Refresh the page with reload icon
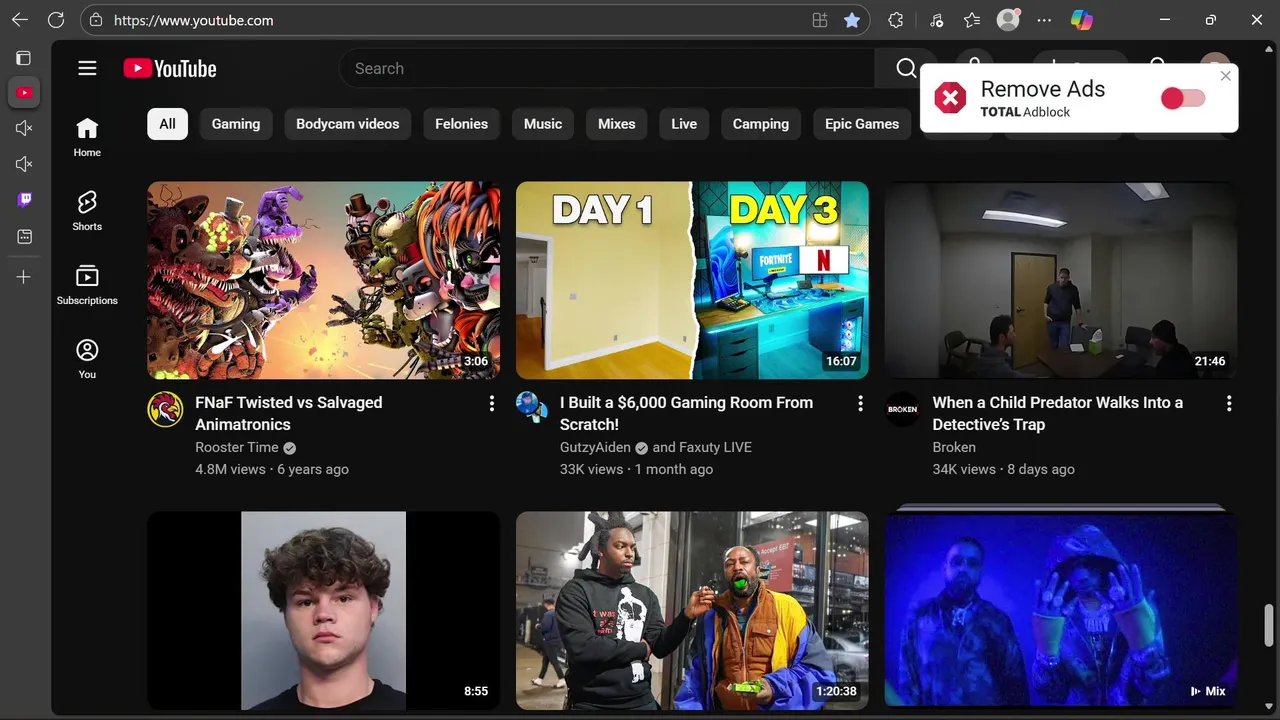The width and height of the screenshot is (1280, 720). pyautogui.click(x=56, y=20)
